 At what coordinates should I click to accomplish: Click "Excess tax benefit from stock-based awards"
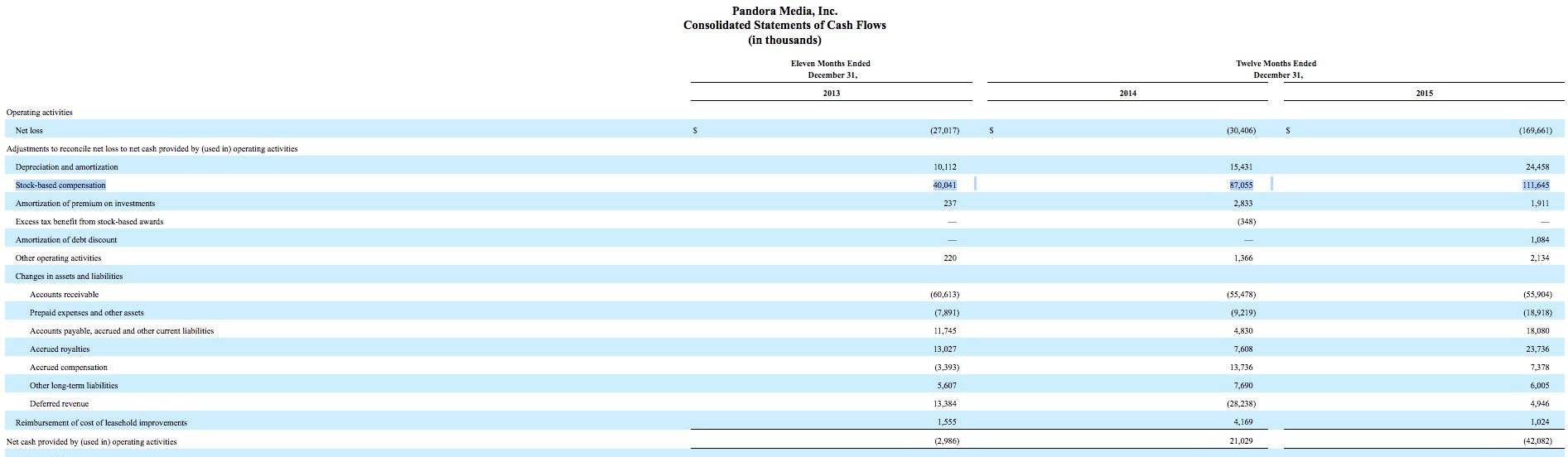coord(89,221)
